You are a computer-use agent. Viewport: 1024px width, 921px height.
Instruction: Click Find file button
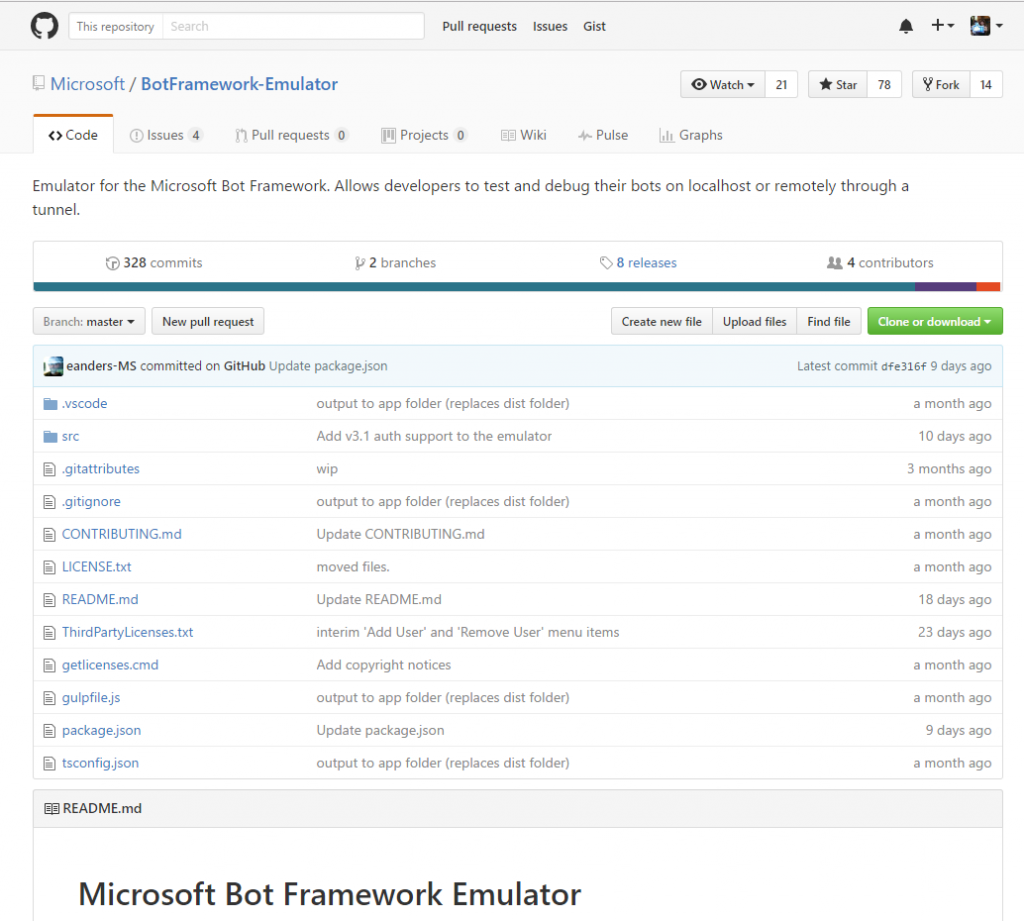click(829, 321)
